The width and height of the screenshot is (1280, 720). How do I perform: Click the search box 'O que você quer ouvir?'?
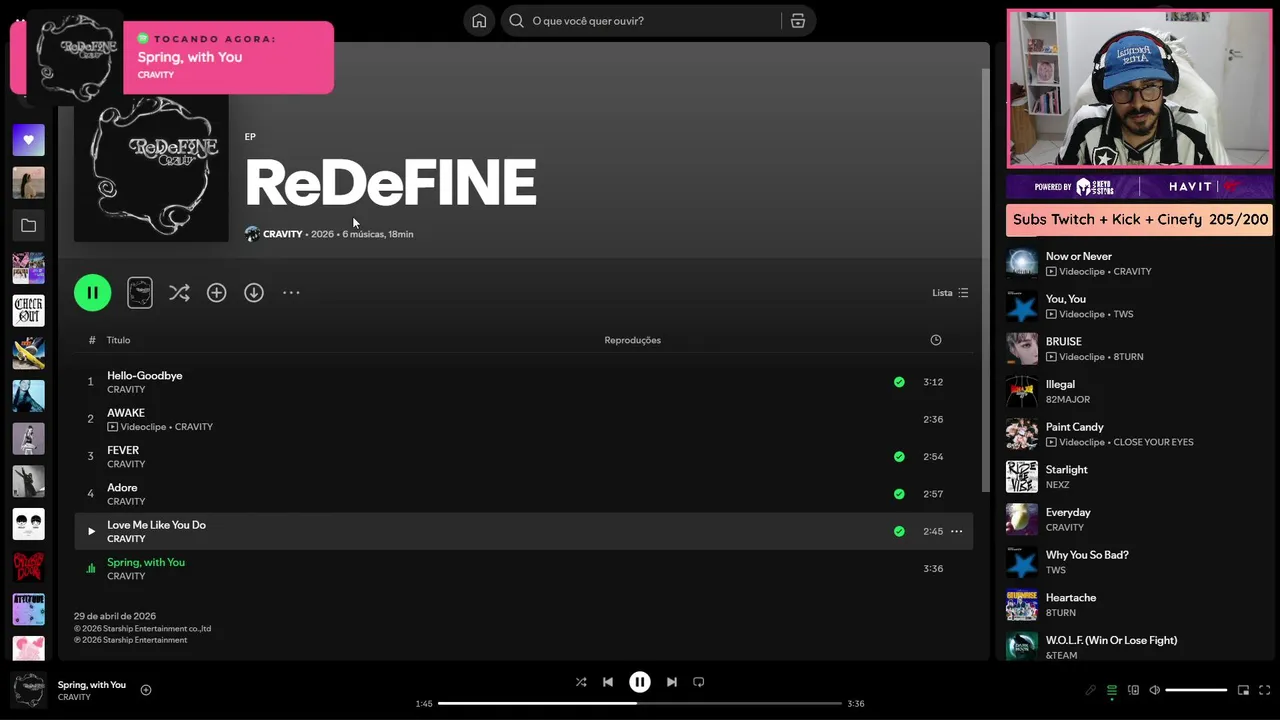click(640, 21)
